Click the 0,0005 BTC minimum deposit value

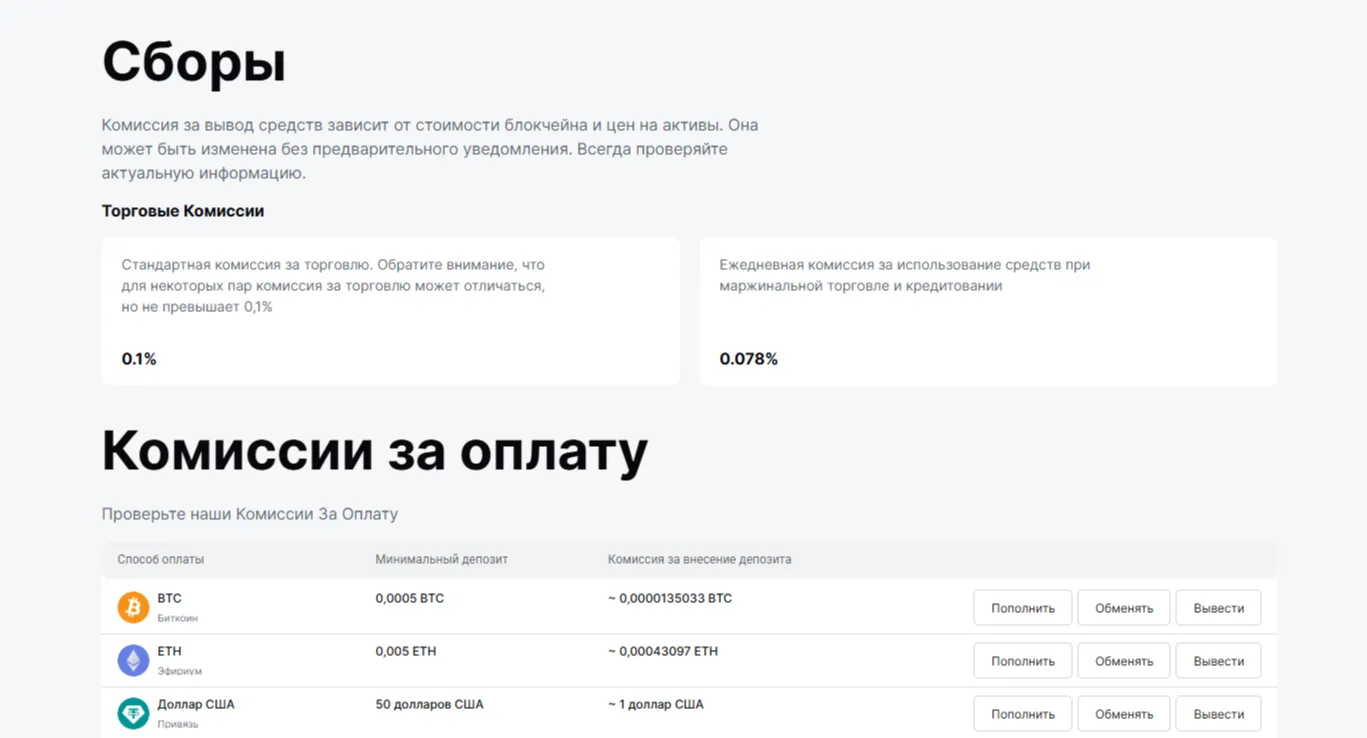click(409, 598)
